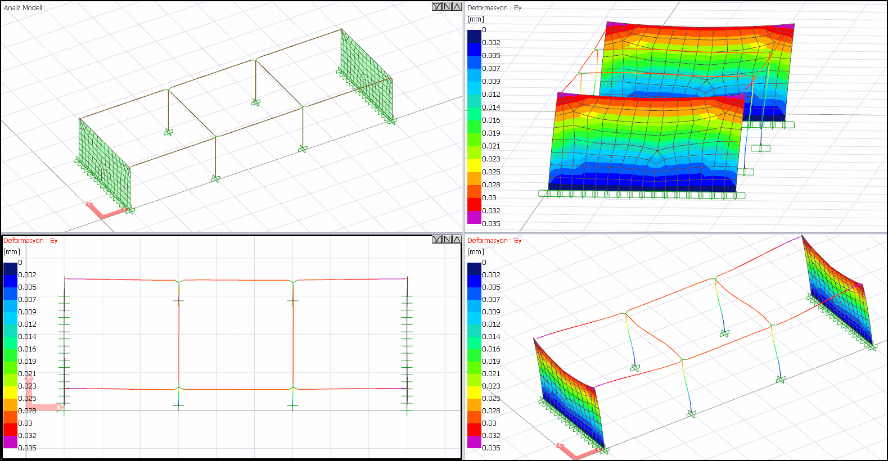
Task: Click the N icon in Analiz Modeli view
Action: click(445, 6)
